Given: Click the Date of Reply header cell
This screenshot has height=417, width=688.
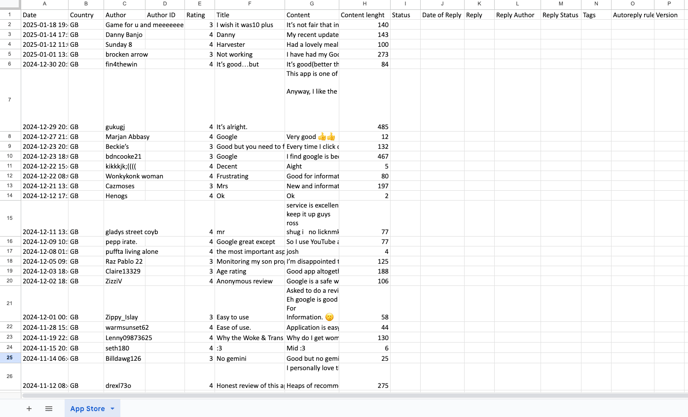Looking at the screenshot, I should tap(442, 15).
